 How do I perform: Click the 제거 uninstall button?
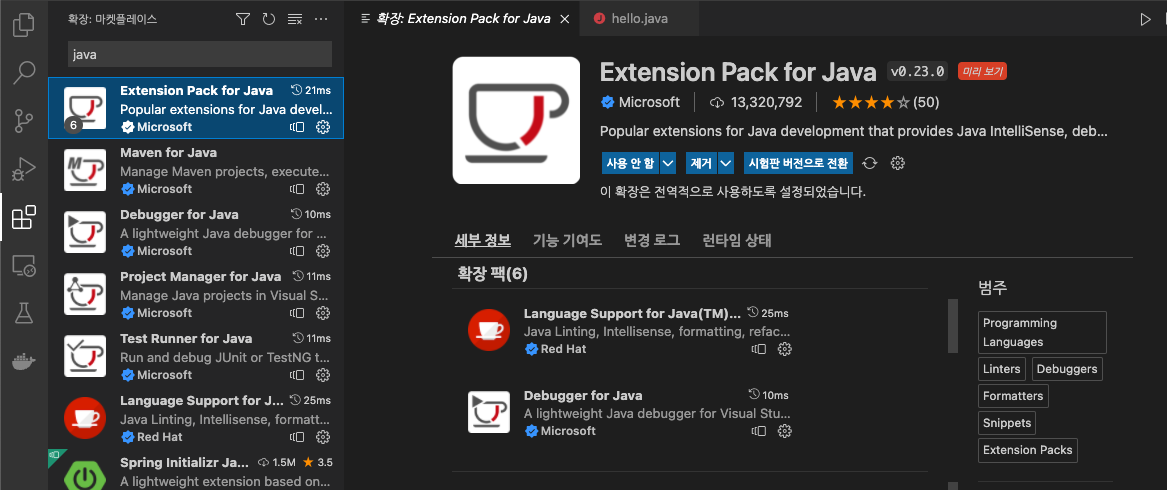click(701, 162)
